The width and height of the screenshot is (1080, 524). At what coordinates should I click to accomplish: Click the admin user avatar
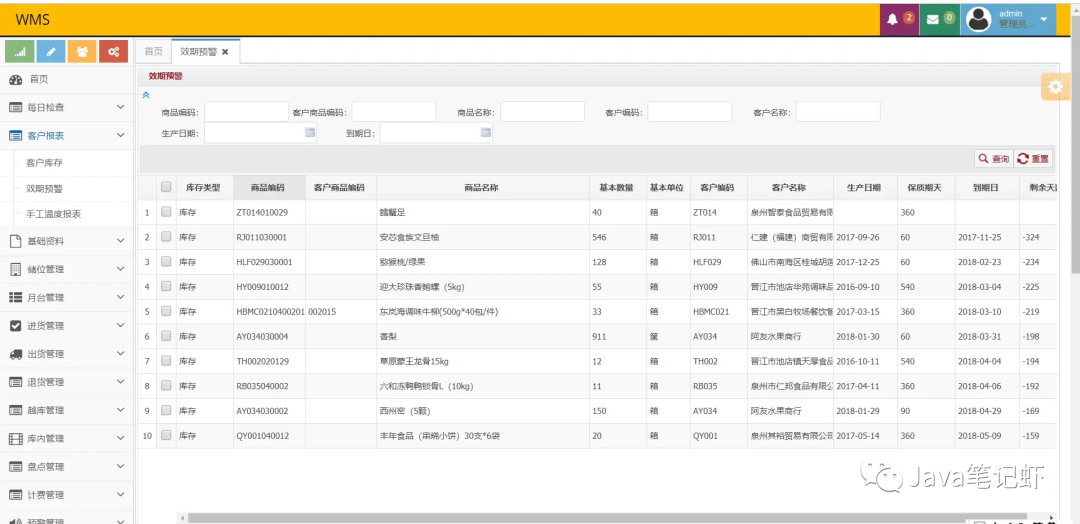click(x=978, y=19)
